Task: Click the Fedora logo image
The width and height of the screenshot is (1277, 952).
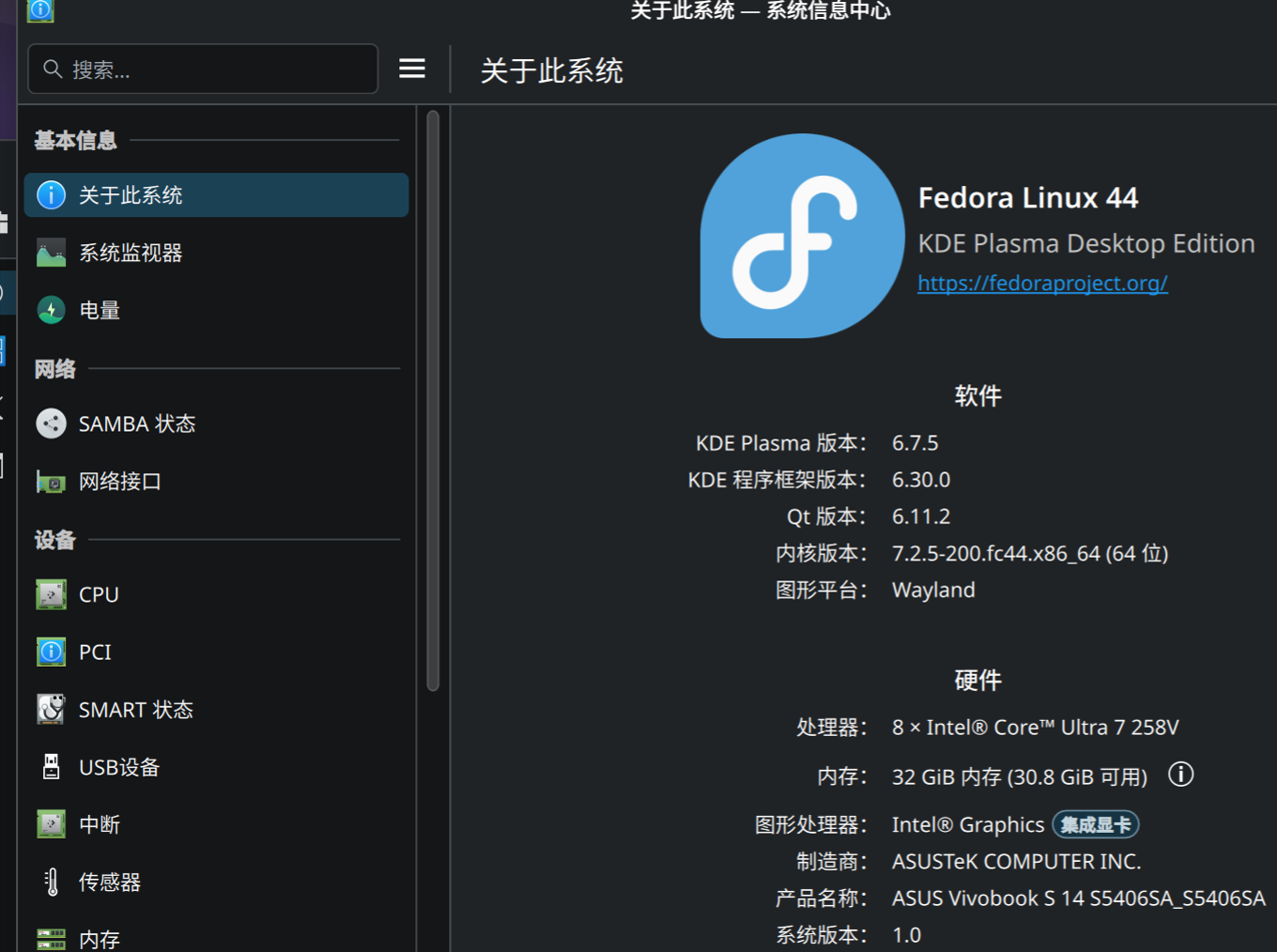Action: click(x=802, y=236)
